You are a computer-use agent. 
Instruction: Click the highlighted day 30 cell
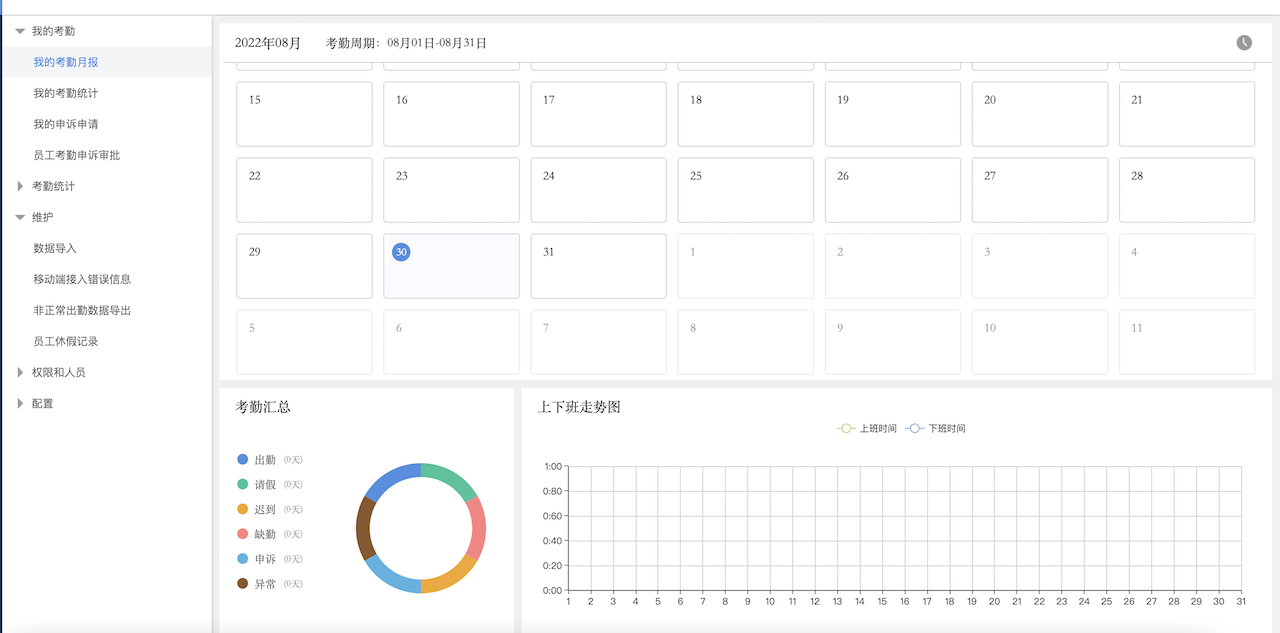click(x=451, y=266)
